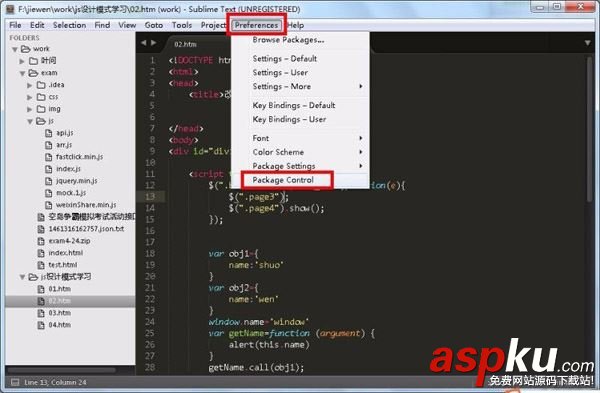This screenshot has height=393, width=600.
Task: Open the Preferences menu
Action: click(256, 25)
